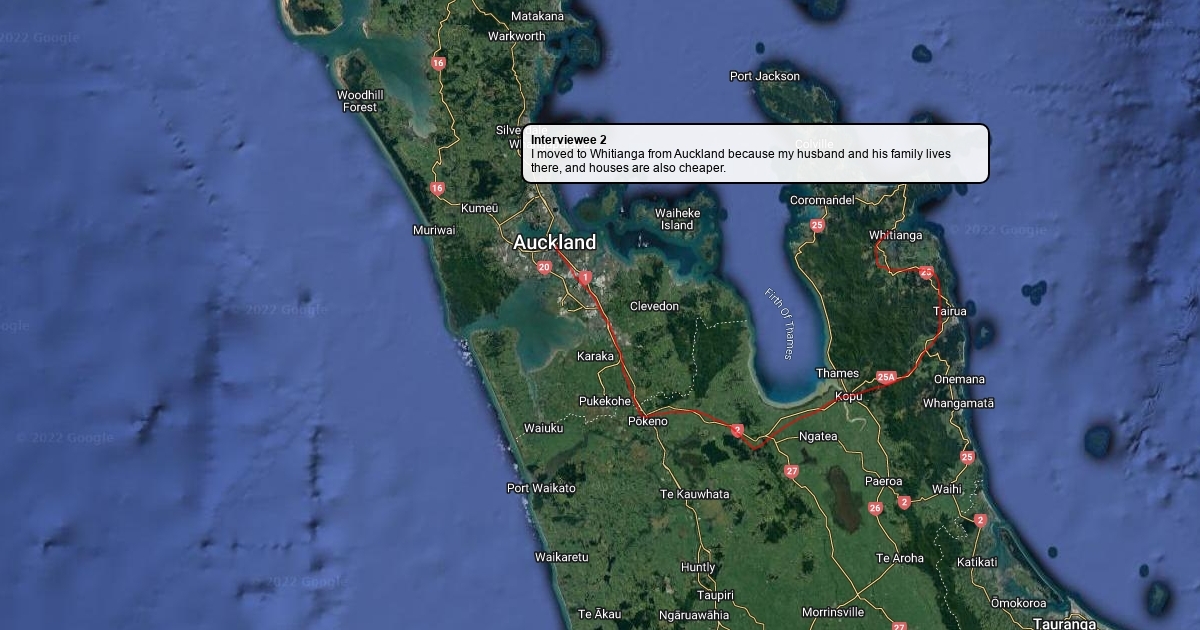
Task: Click the popup text about moving to Whitianga
Action: tap(741, 161)
